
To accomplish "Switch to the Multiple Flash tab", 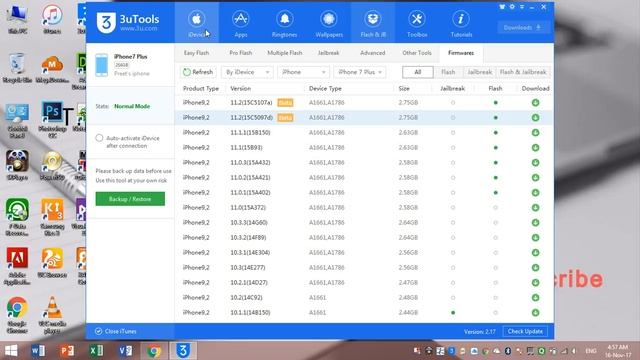I will coord(284,53).
